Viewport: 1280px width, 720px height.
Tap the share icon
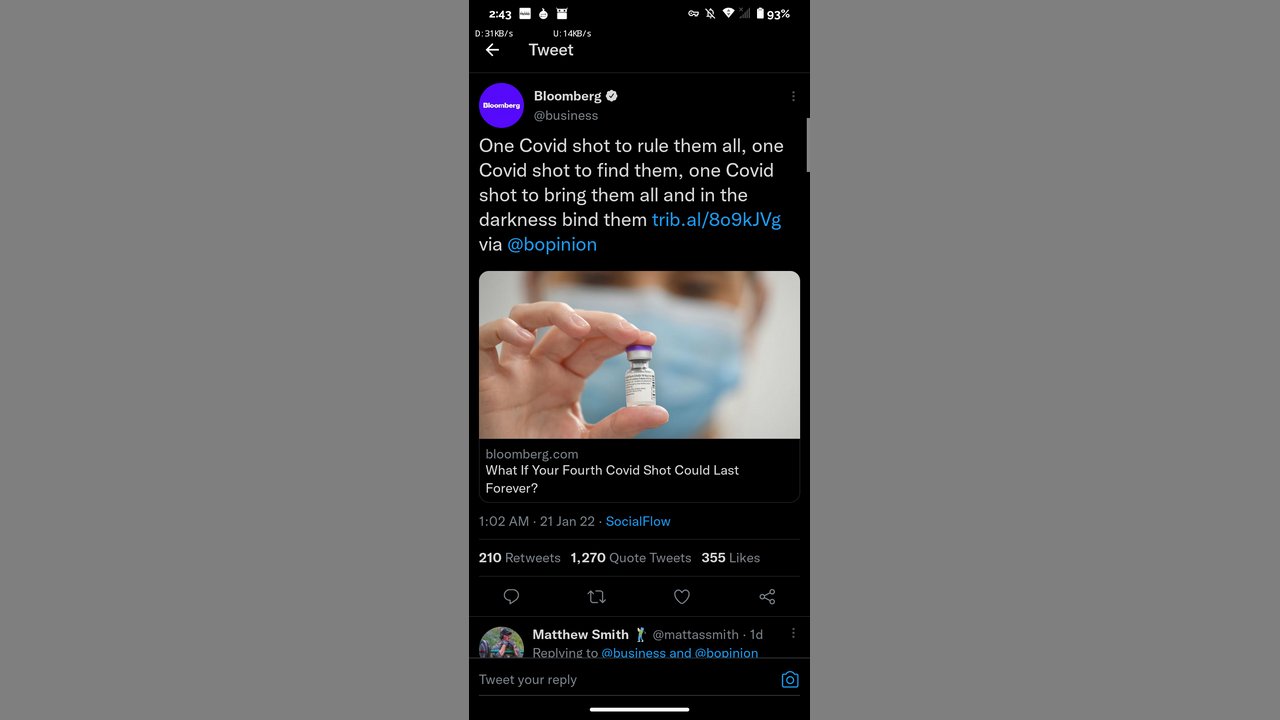point(767,597)
